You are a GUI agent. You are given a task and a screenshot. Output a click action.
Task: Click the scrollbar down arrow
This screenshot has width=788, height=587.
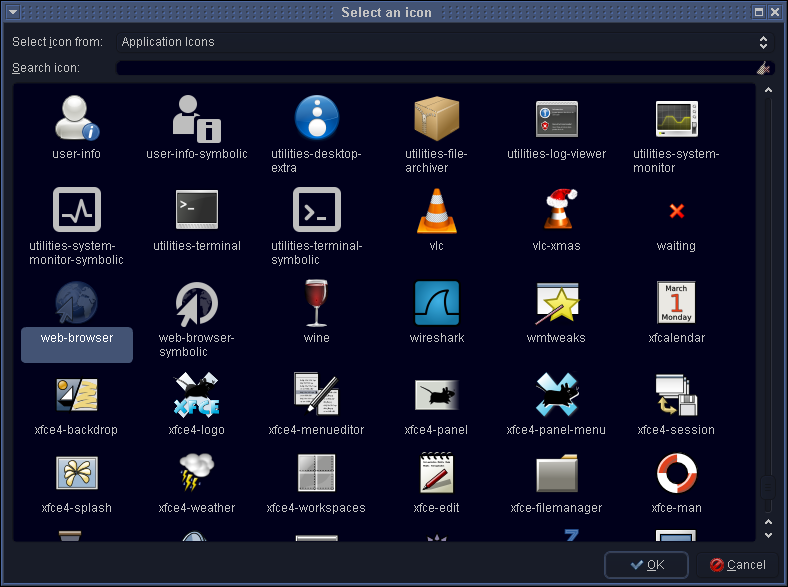[768, 532]
